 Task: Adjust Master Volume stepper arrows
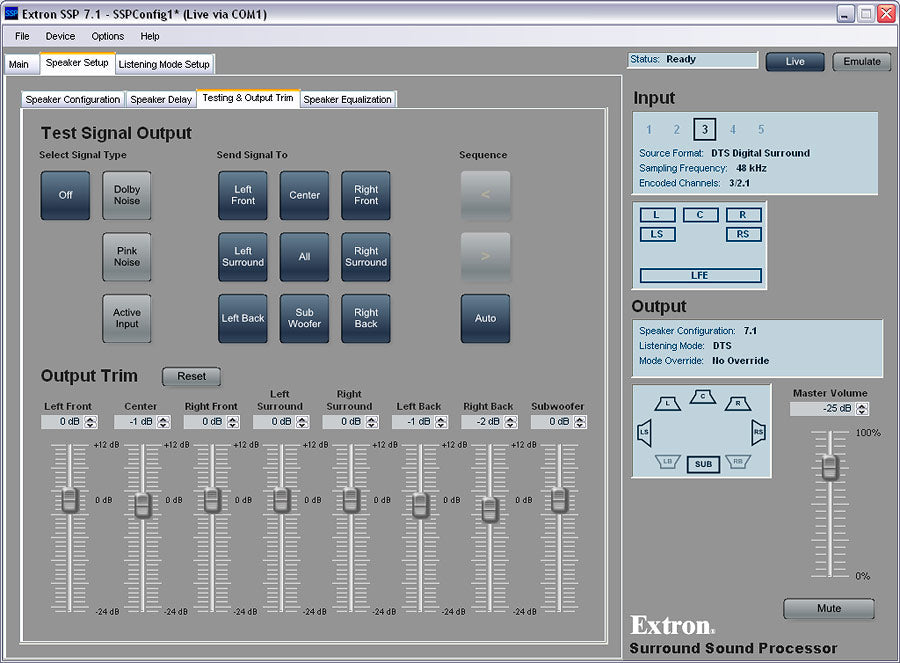pyautogui.click(x=863, y=409)
